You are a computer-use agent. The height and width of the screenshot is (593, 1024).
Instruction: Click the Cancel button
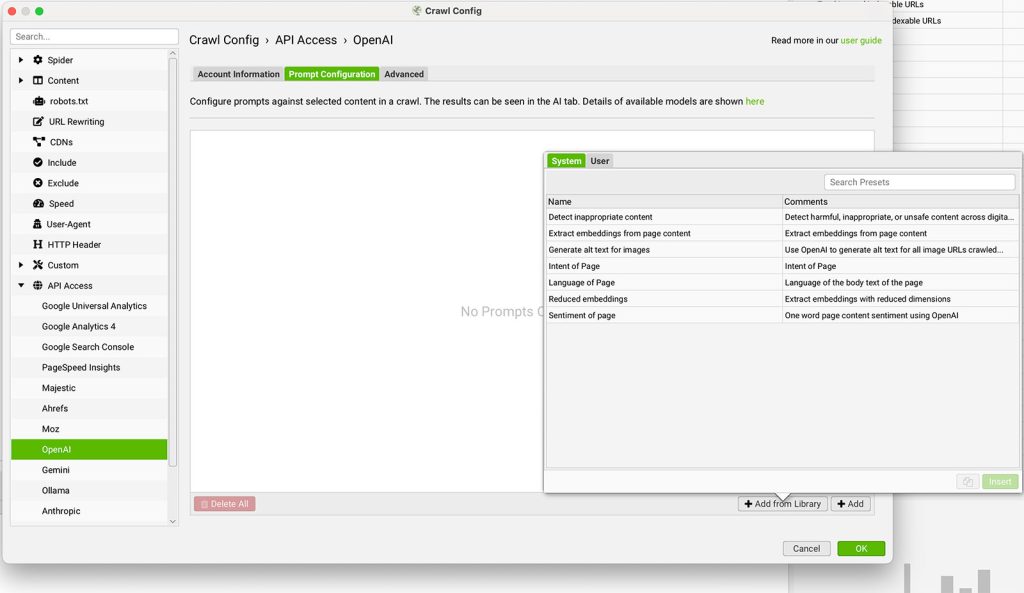(807, 549)
